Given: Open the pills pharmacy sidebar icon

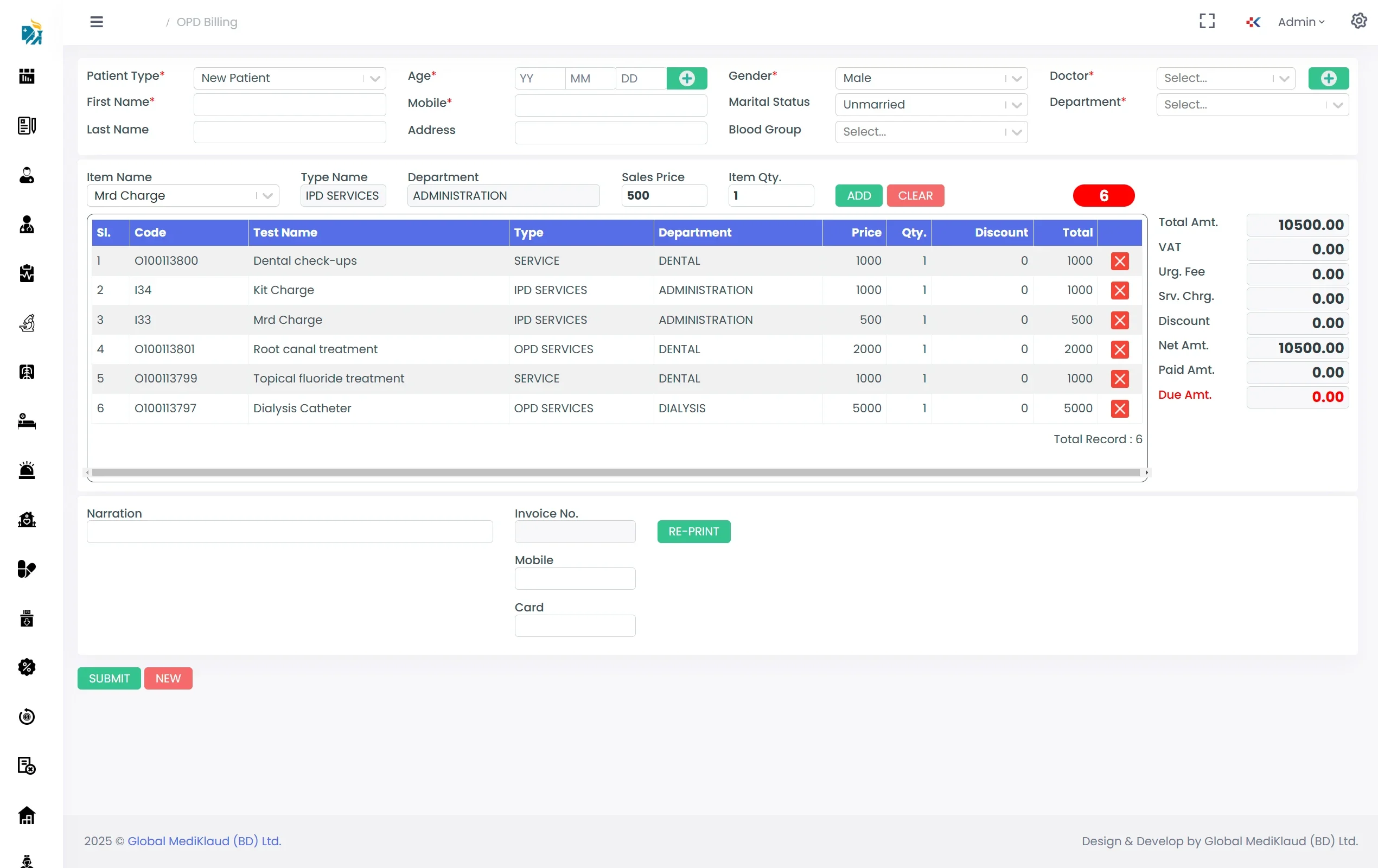Looking at the screenshot, I should coord(27,569).
